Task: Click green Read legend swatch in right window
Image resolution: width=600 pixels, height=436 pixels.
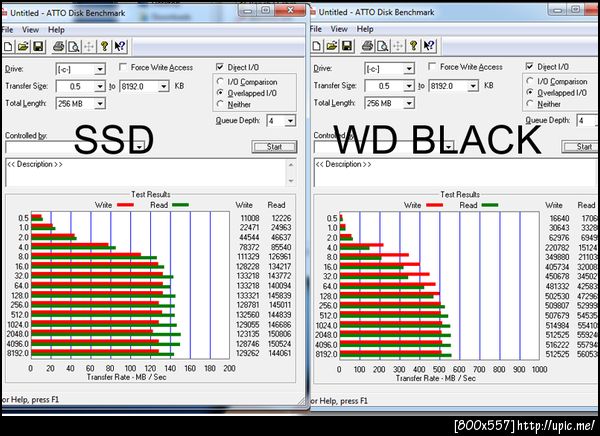Action: pos(490,205)
